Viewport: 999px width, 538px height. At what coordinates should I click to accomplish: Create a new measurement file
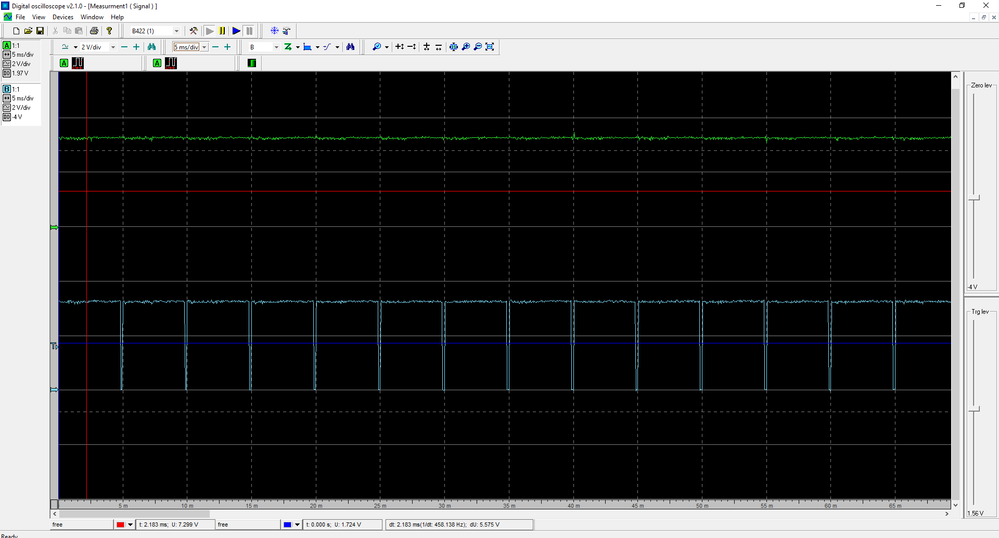(x=17, y=31)
